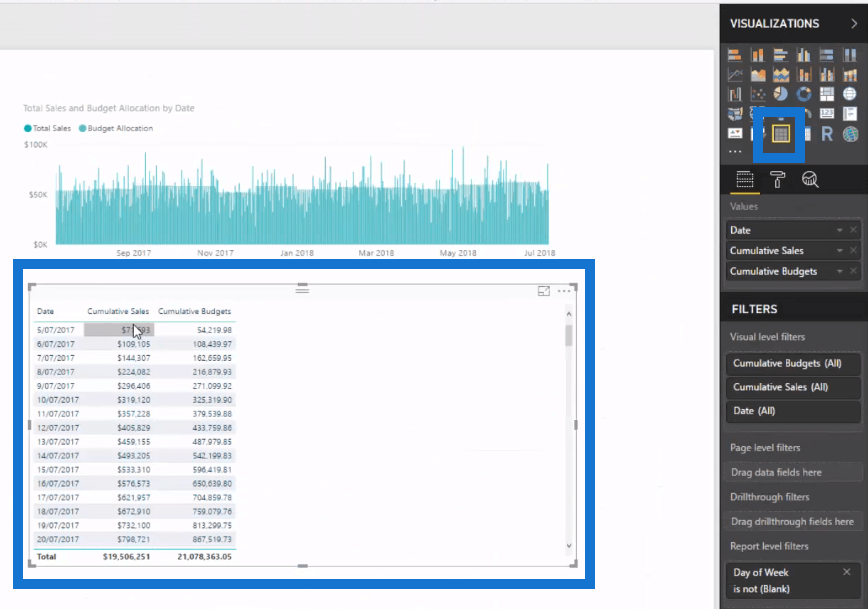Viewport: 868px width, 609px height.
Task: Select the Area chart visualization
Action: (x=758, y=74)
